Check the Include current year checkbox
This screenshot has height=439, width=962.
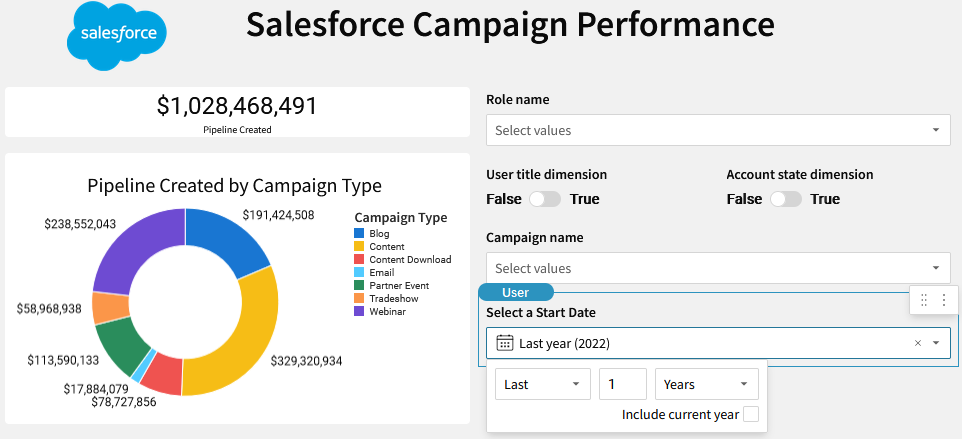pos(751,414)
